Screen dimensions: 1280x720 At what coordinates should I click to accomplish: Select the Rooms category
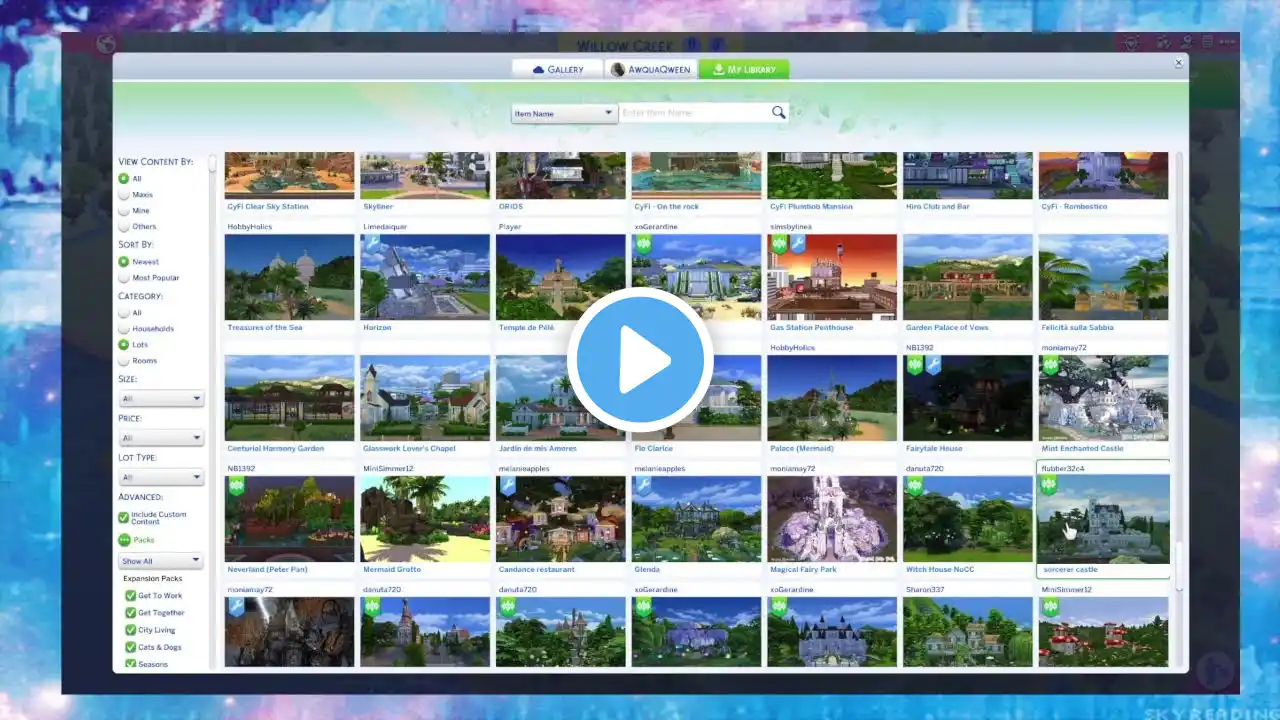click(124, 361)
